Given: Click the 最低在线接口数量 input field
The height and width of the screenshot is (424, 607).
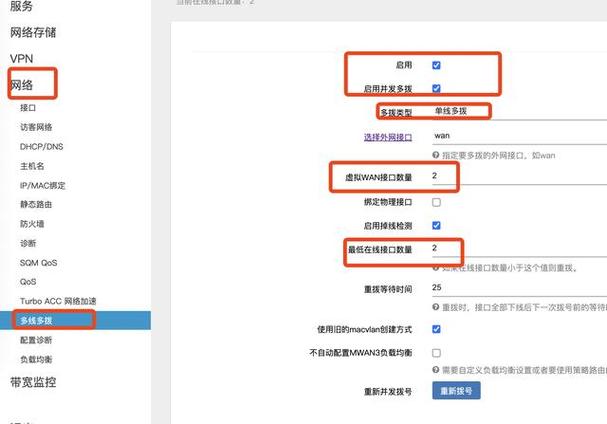Looking at the screenshot, I should pyautogui.click(x=520, y=249).
